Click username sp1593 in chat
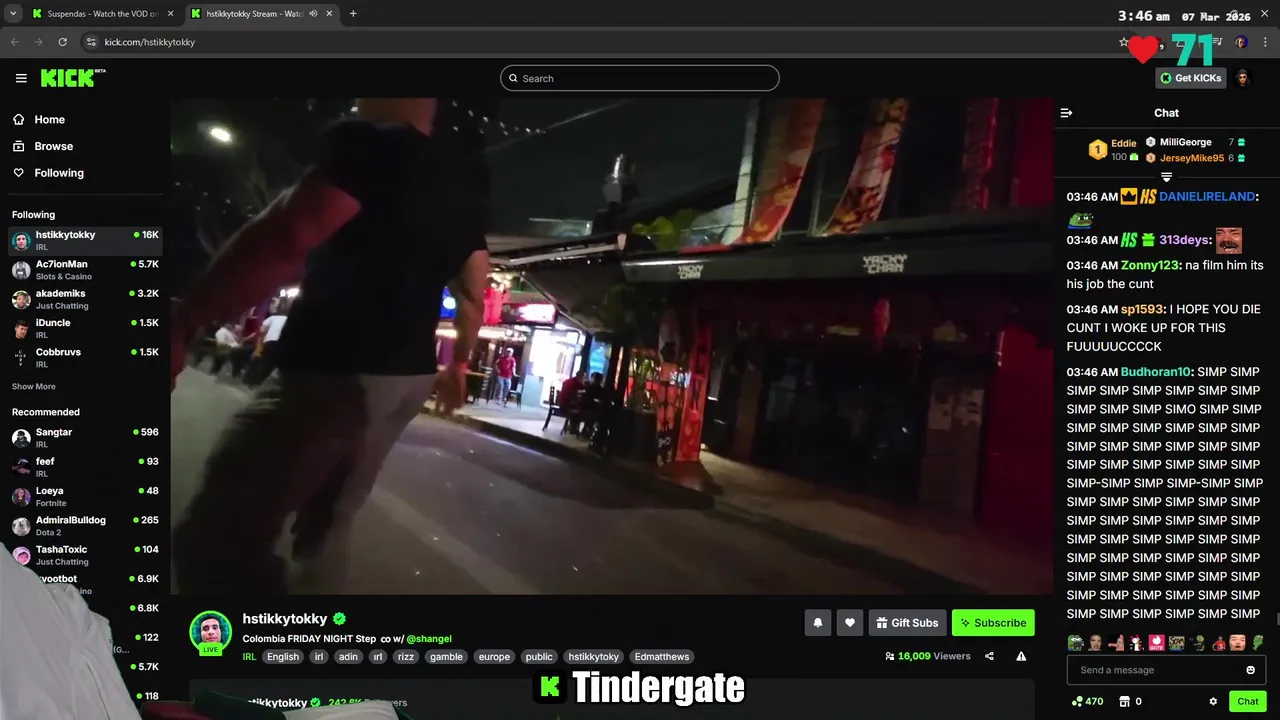 [x=1142, y=310]
